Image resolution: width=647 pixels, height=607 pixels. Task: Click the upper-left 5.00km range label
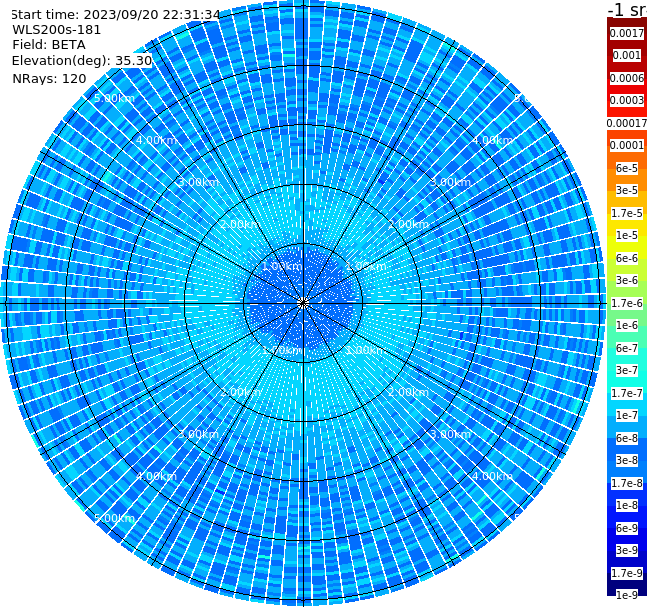click(x=114, y=98)
